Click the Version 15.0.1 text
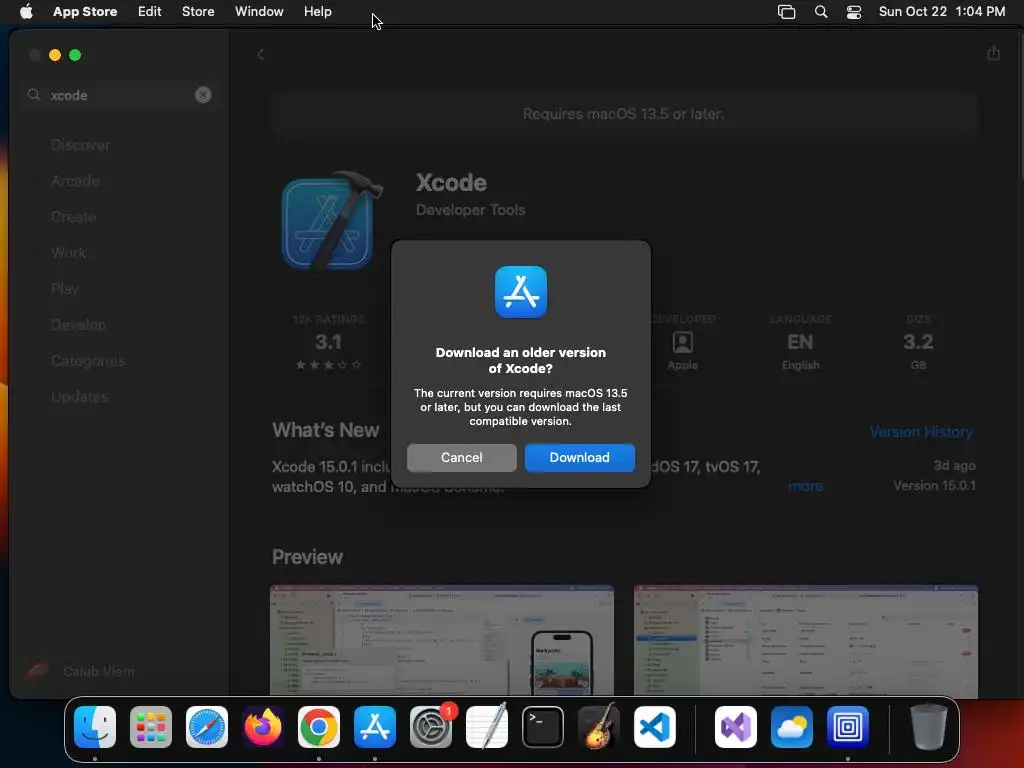 (x=934, y=485)
